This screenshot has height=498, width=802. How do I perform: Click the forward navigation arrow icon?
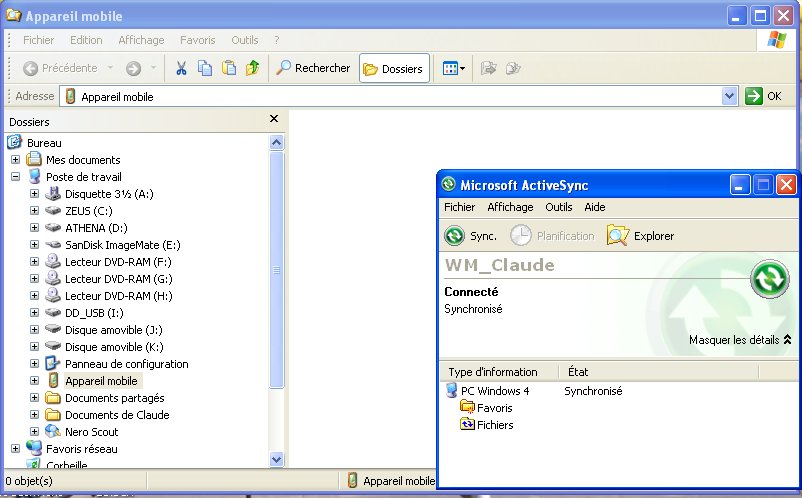pyautogui.click(x=133, y=68)
